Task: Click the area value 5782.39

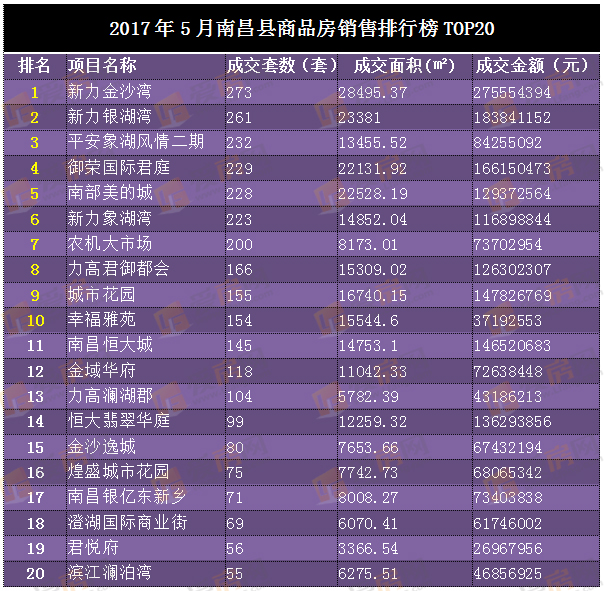Action: click(368, 397)
